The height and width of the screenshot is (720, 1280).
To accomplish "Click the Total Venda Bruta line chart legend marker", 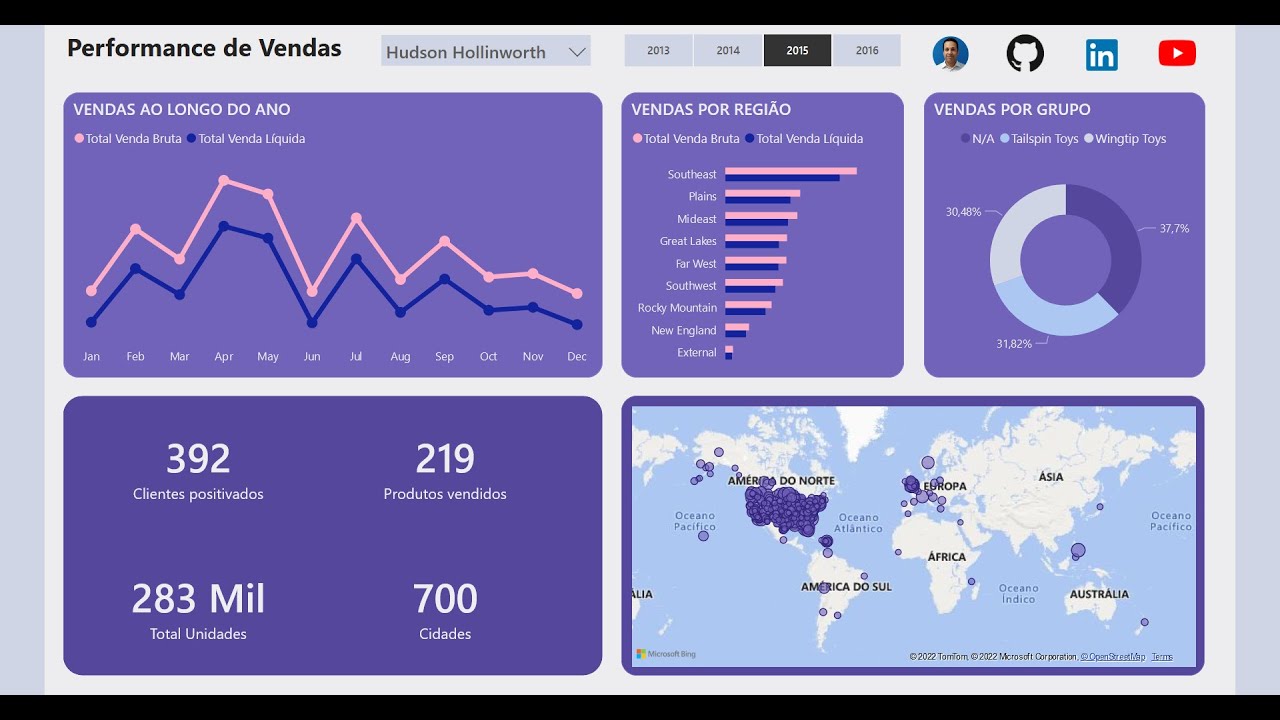I will click(x=79, y=139).
